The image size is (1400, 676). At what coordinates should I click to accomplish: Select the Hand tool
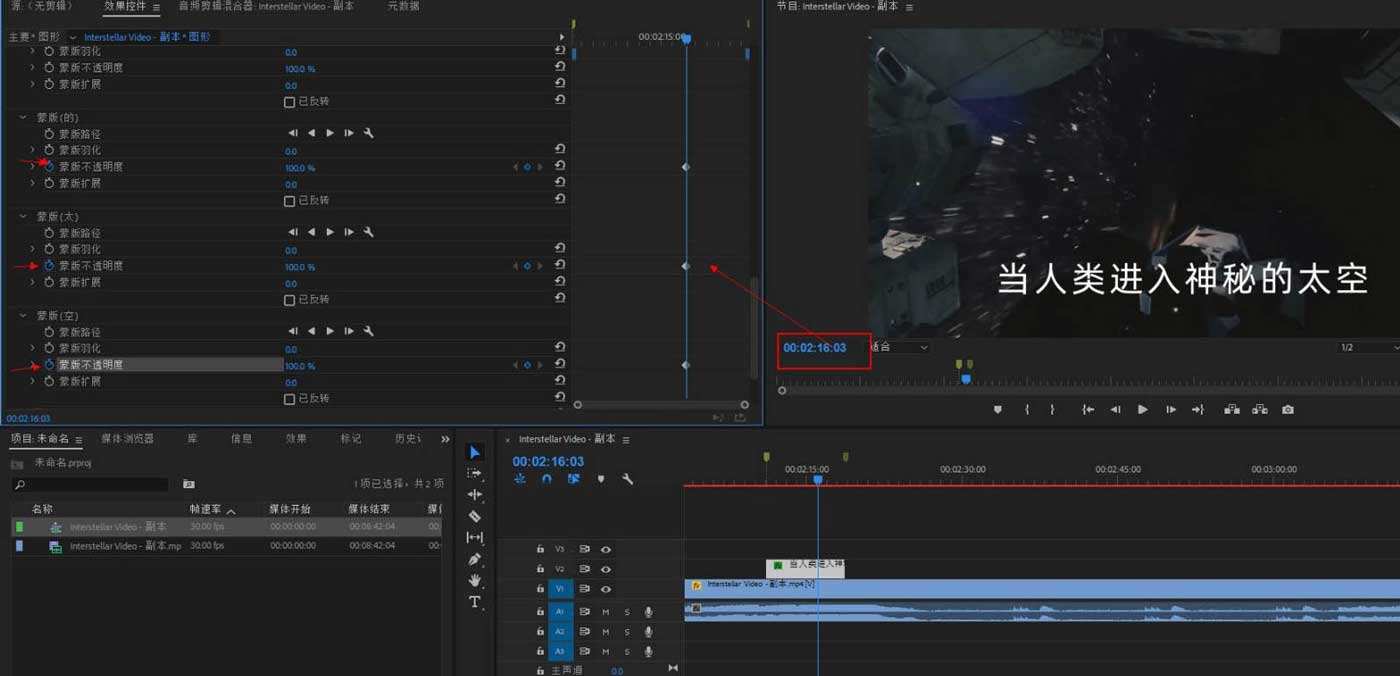(475, 580)
